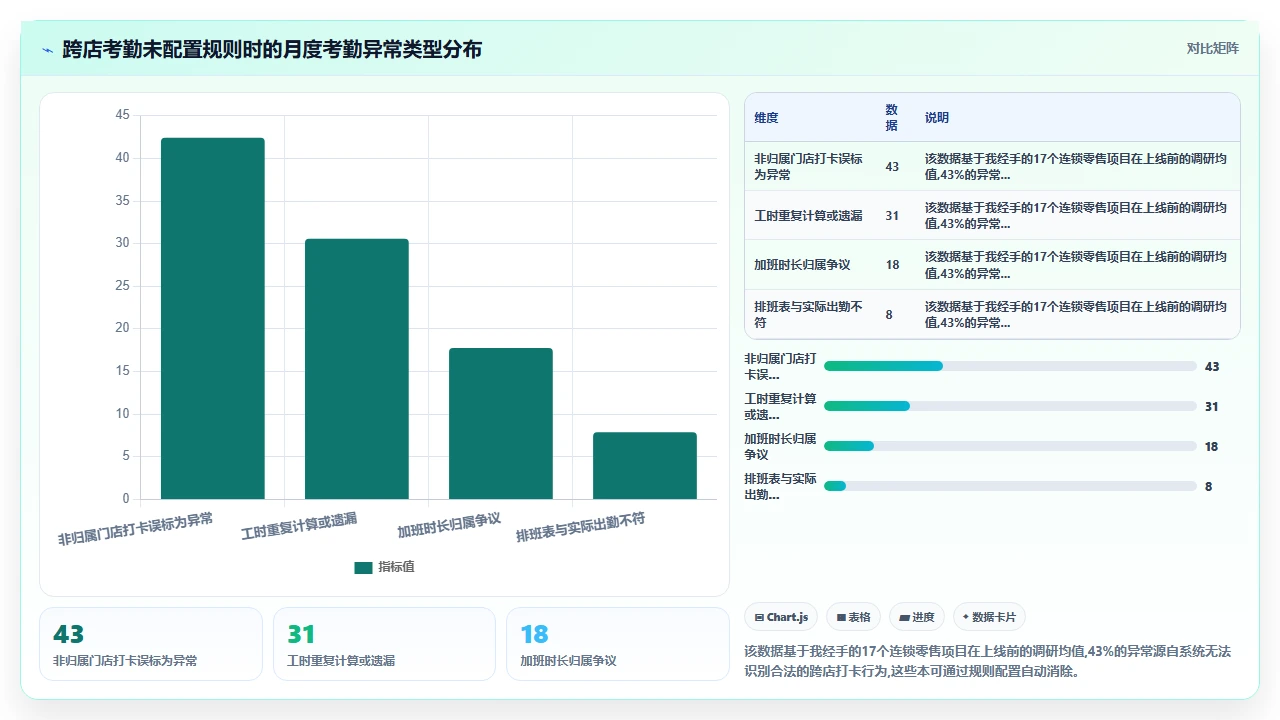This screenshot has height=720, width=1280.
Task: Click the description in the 工时重复计算或遗漏 row
Action: 1076,216
